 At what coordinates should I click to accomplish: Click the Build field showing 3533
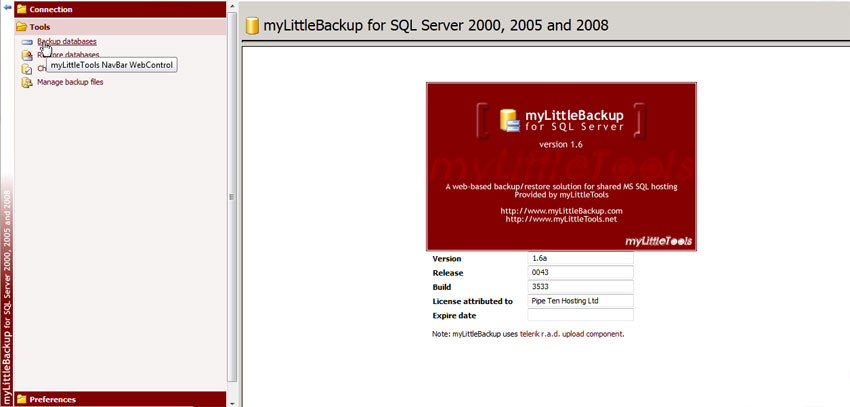click(x=580, y=287)
